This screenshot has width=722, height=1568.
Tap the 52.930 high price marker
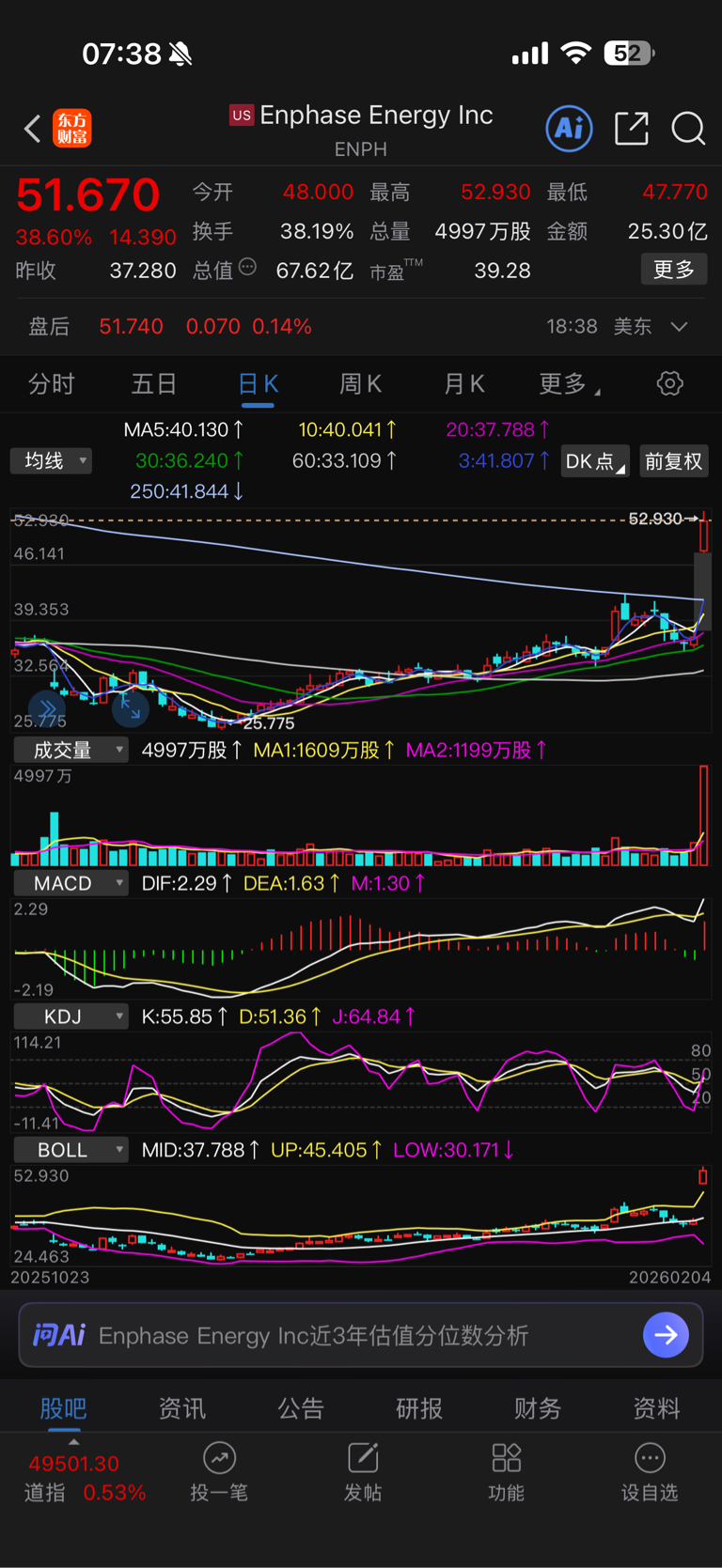(655, 519)
